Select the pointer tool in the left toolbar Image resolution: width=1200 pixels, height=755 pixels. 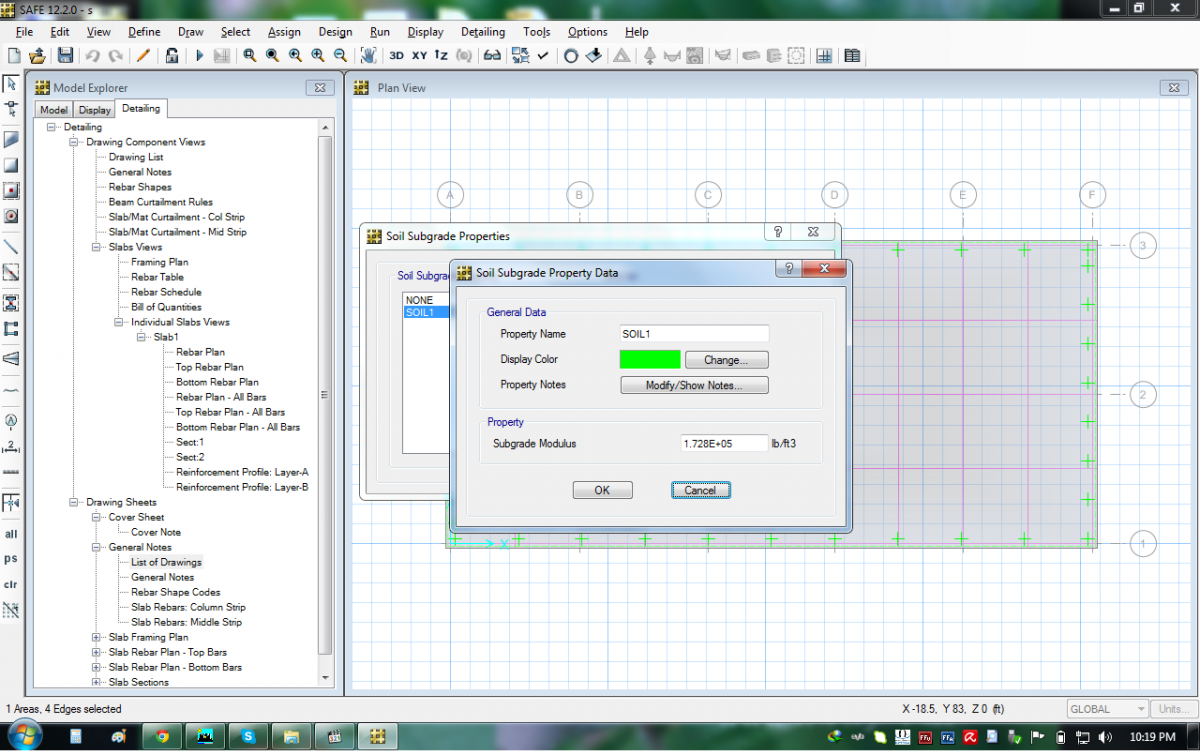(x=11, y=84)
